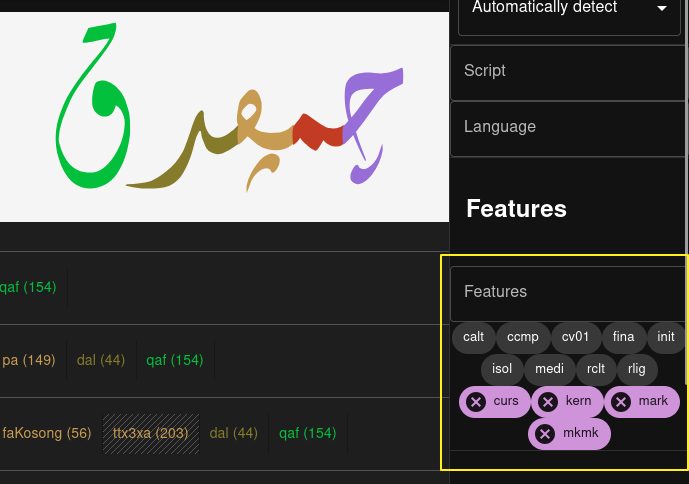Enable the calt feature chip

point(473,338)
